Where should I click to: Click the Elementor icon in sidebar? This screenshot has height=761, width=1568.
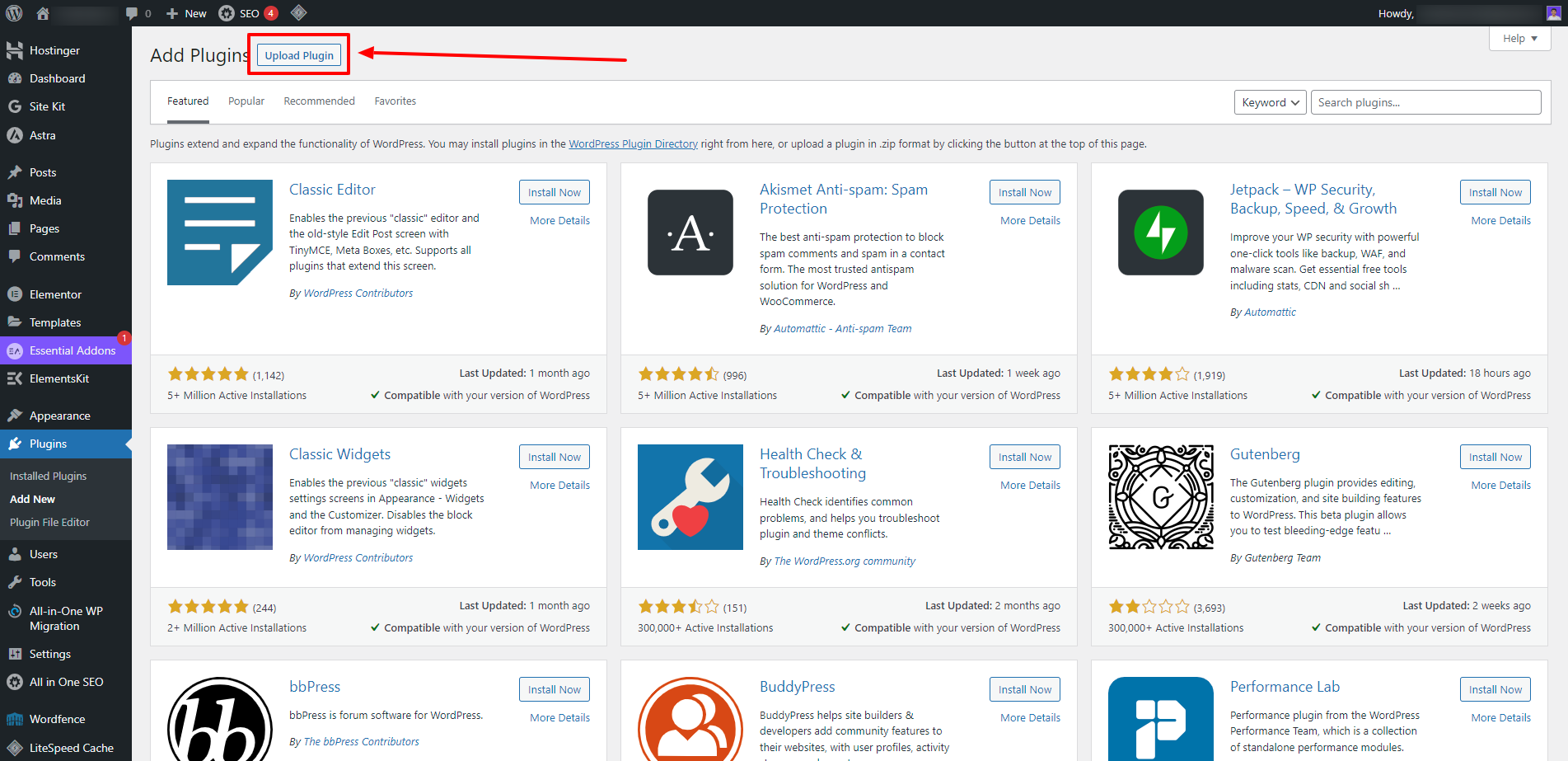(x=15, y=294)
